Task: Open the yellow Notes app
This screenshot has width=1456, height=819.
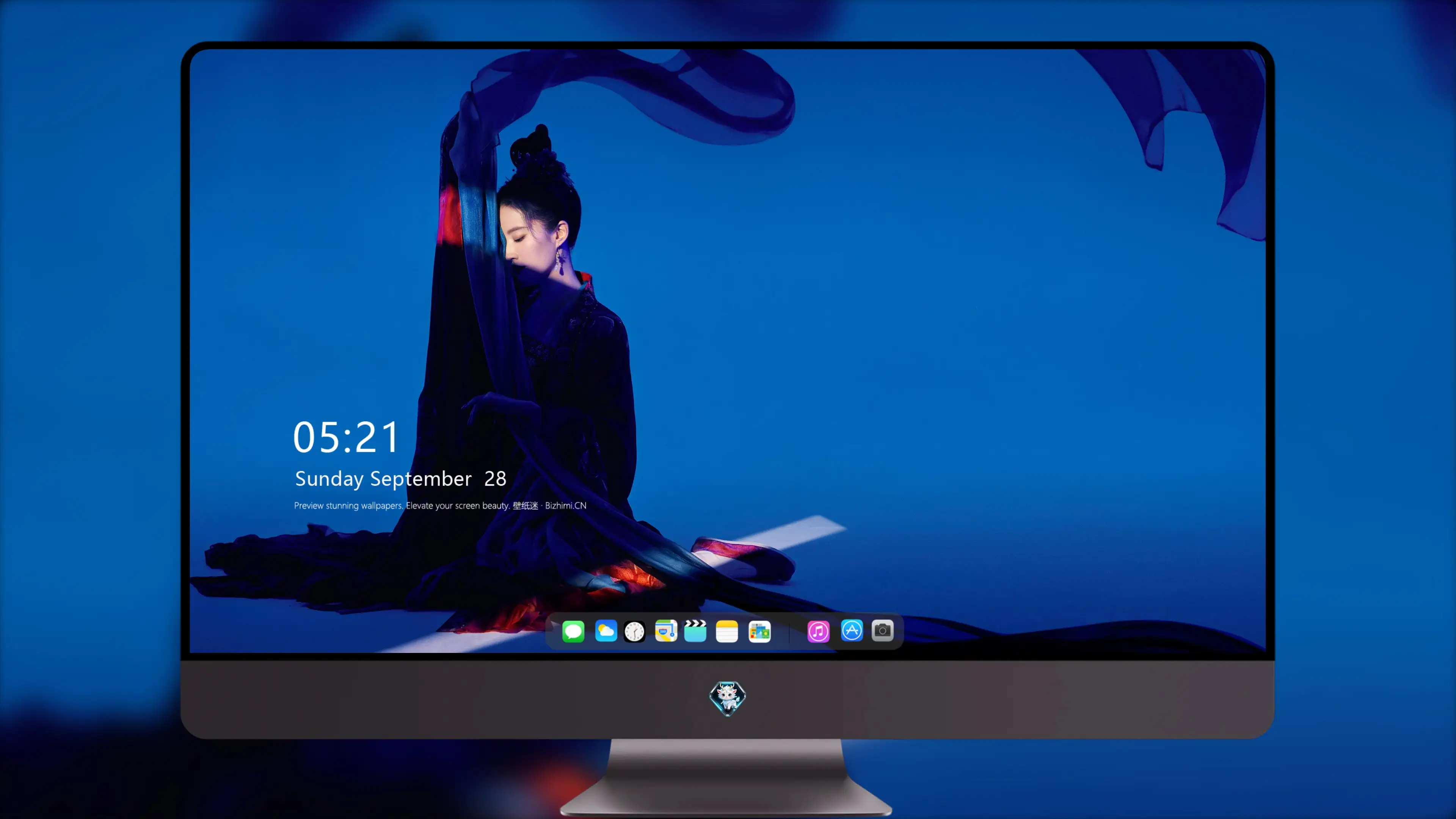Action: [x=727, y=631]
